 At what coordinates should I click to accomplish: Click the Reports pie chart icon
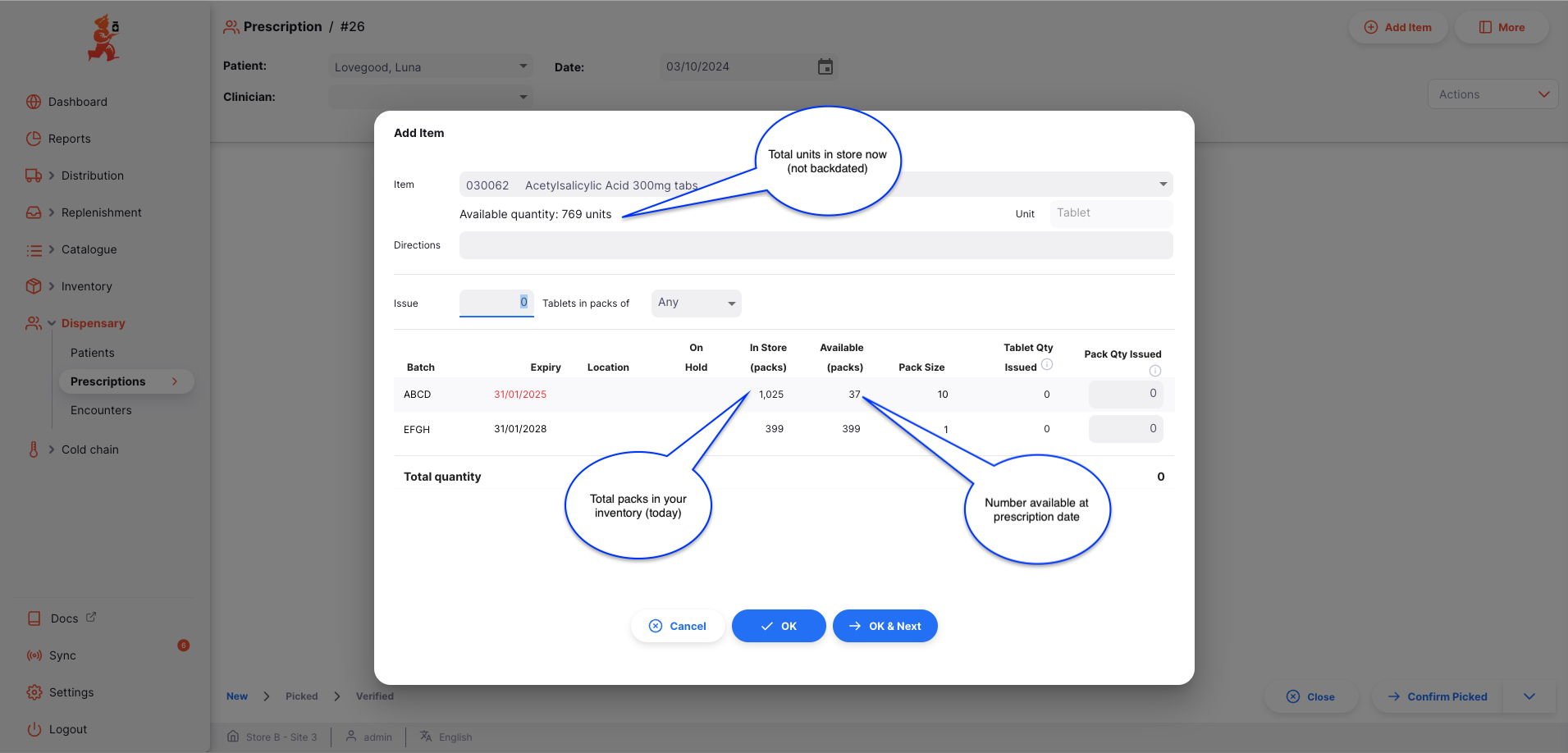point(34,139)
